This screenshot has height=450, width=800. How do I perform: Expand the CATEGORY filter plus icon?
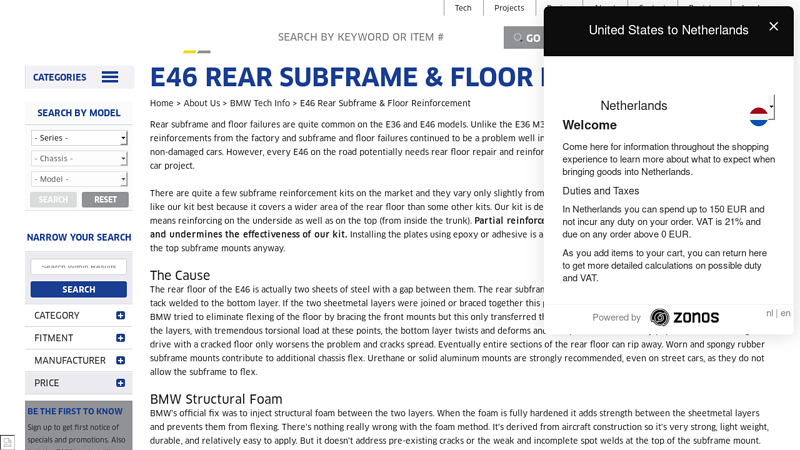click(x=120, y=316)
